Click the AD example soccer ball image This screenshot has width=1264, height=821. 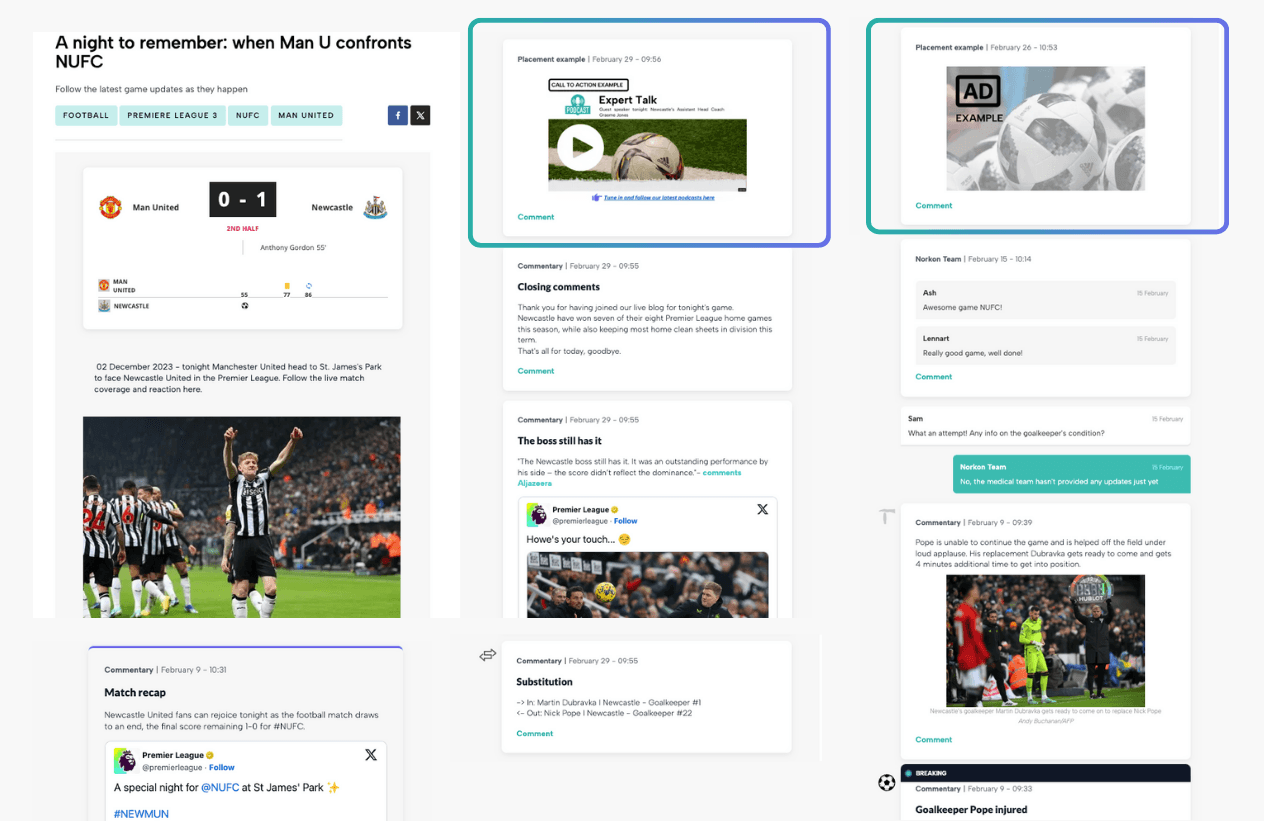coord(1045,128)
